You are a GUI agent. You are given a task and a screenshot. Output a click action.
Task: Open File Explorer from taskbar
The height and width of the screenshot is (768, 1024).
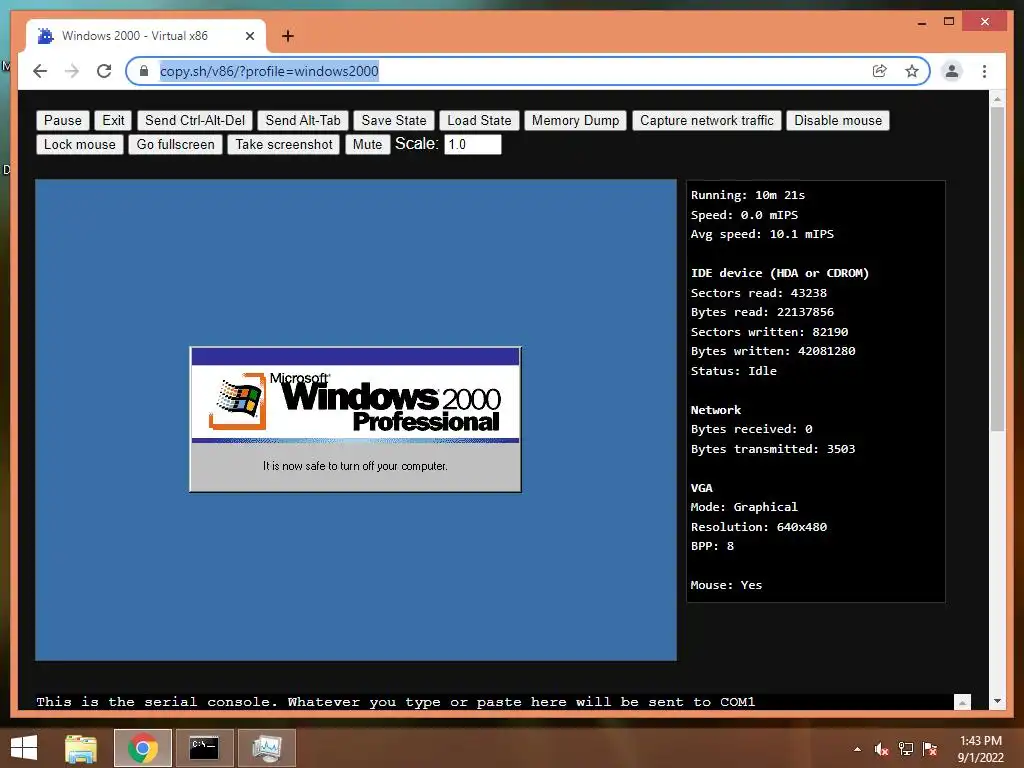tap(81, 748)
